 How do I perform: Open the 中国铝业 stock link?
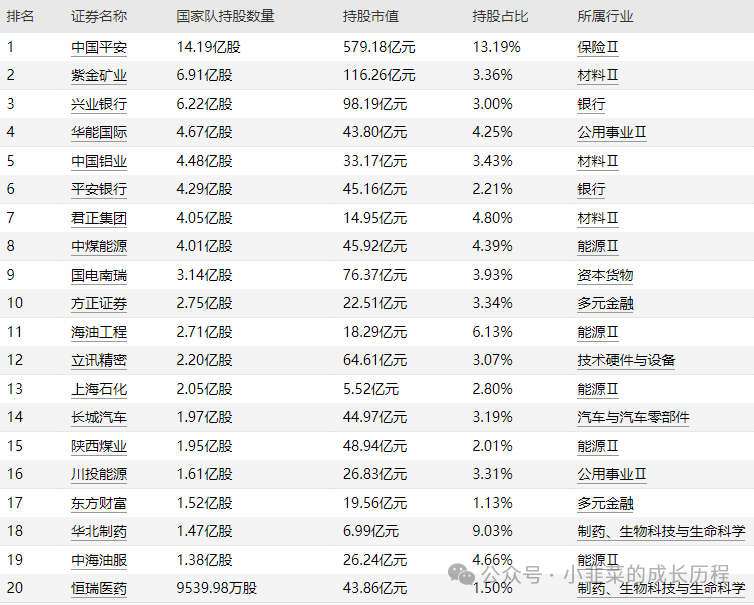coord(99,161)
